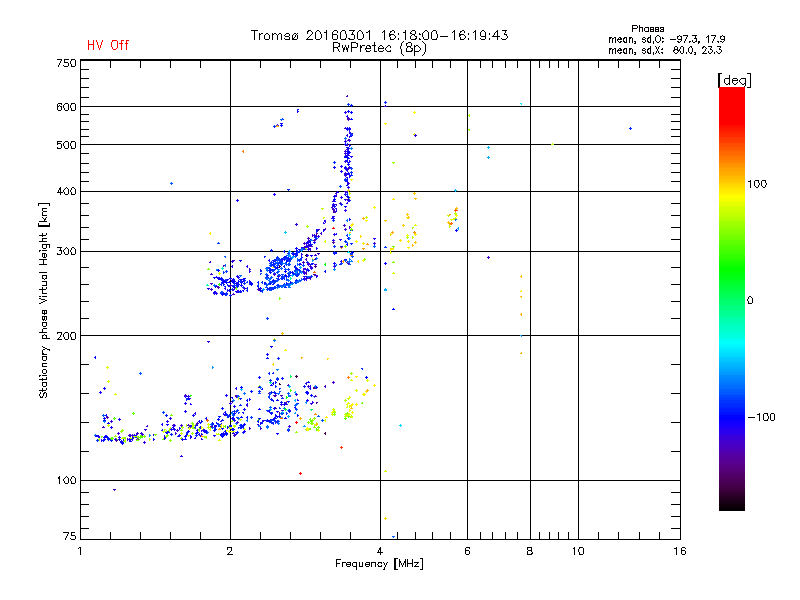
Task: Click the '8' frequency axis label
Action: tap(530, 551)
